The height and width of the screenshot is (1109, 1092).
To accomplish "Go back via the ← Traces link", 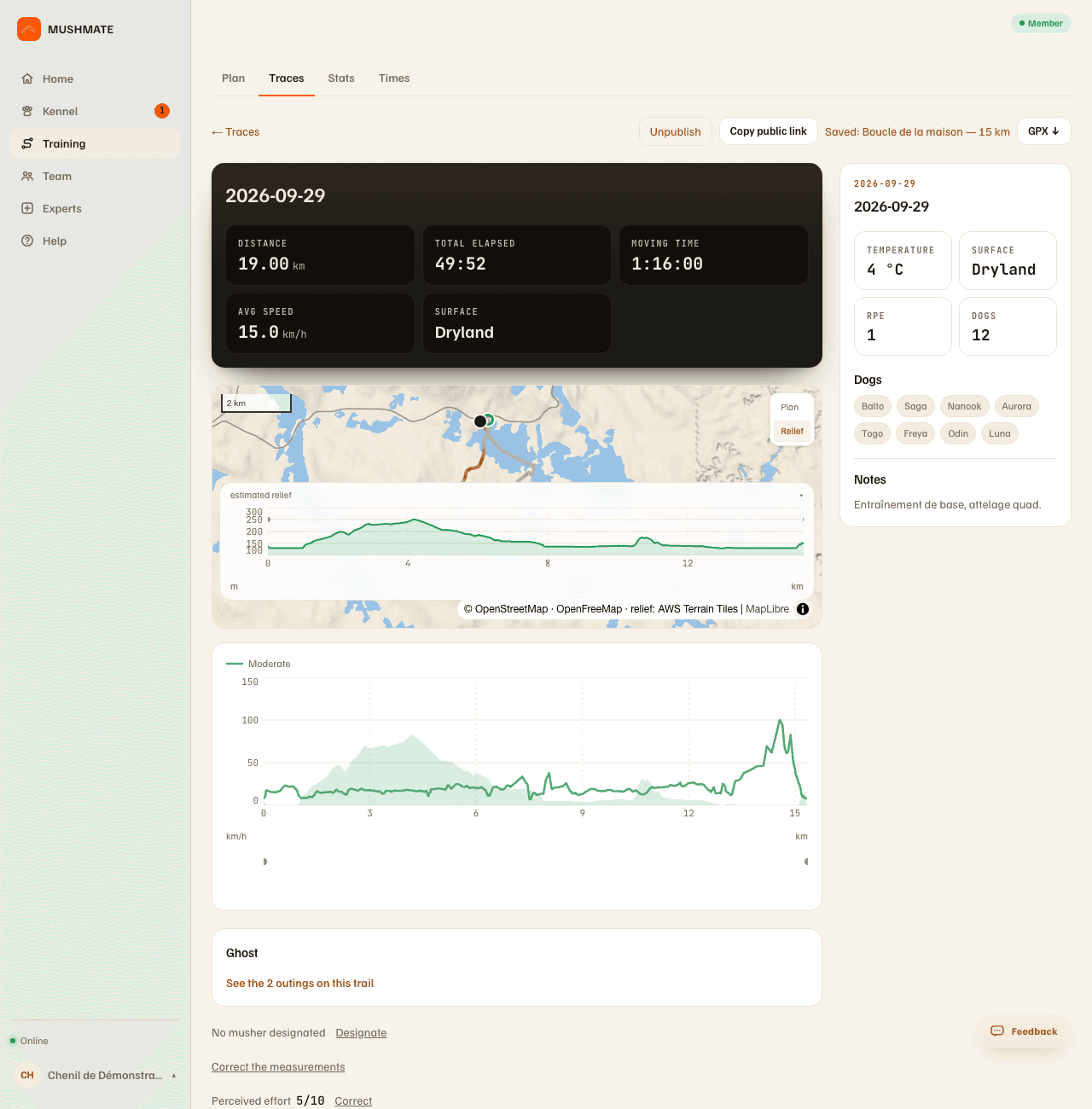I will pyautogui.click(x=235, y=132).
